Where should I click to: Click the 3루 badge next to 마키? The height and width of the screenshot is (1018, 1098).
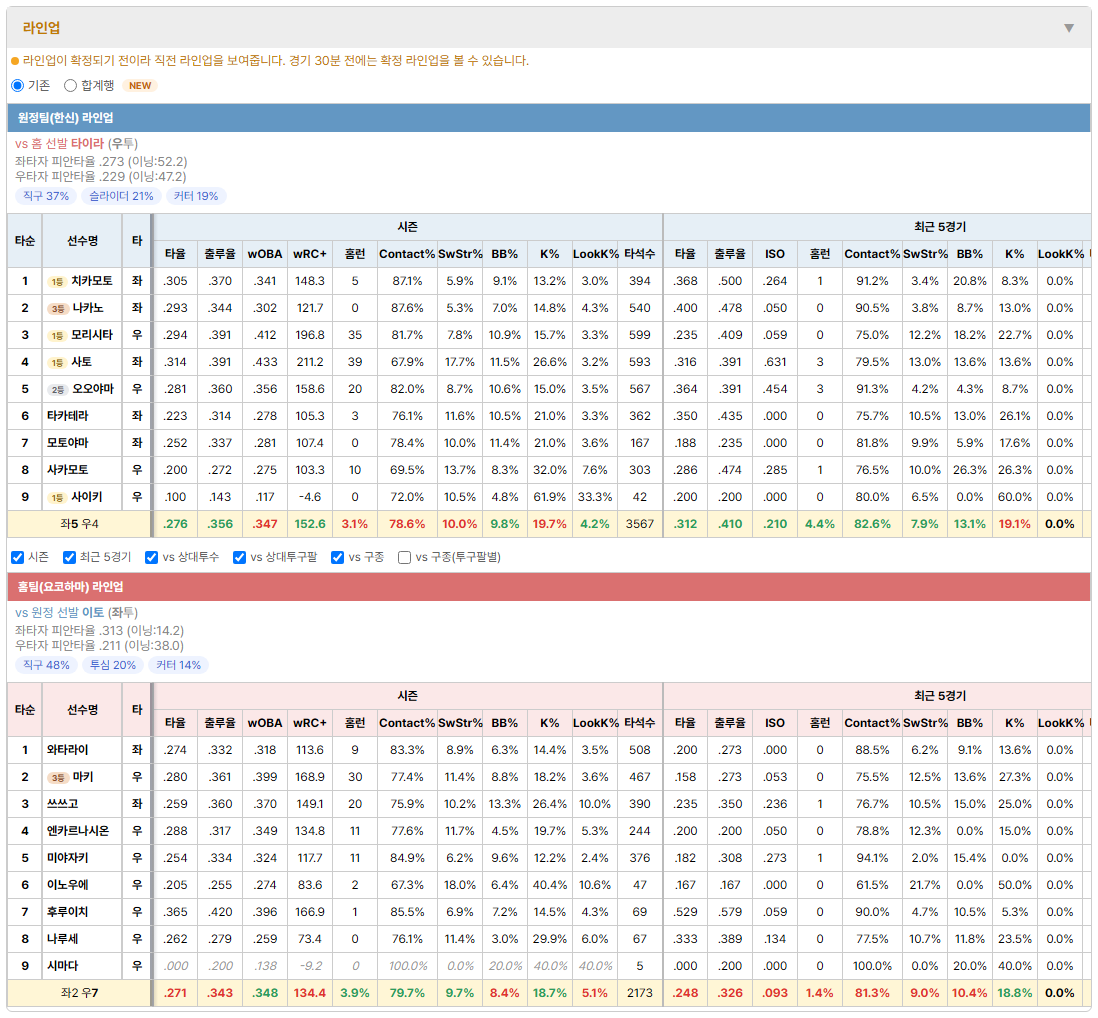pyautogui.click(x=57, y=778)
